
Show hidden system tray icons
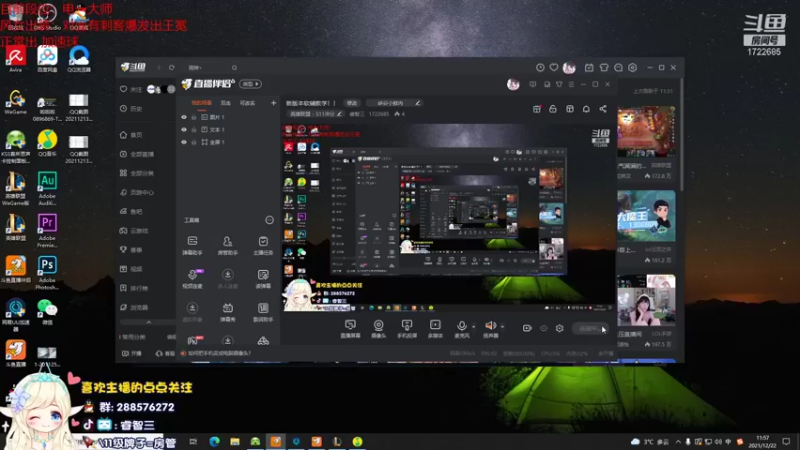(678, 442)
